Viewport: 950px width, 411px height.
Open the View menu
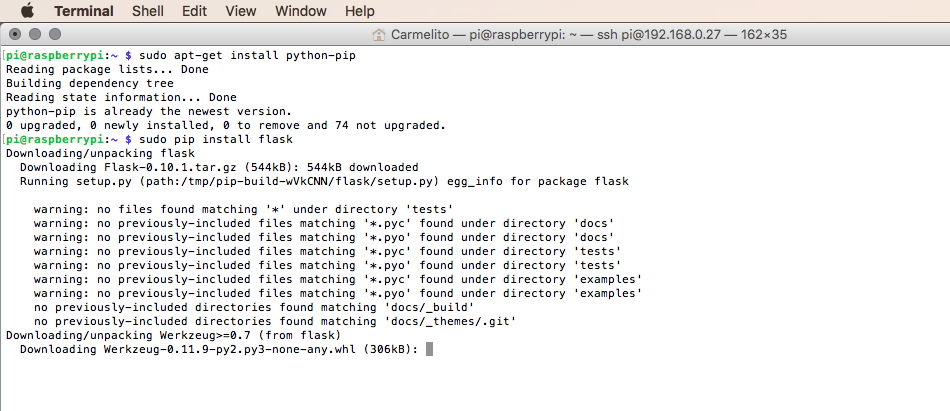pos(241,11)
